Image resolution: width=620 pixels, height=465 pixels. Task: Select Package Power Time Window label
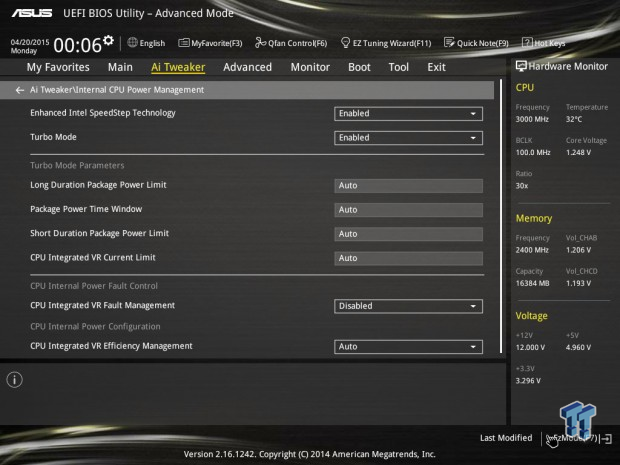pos(86,209)
